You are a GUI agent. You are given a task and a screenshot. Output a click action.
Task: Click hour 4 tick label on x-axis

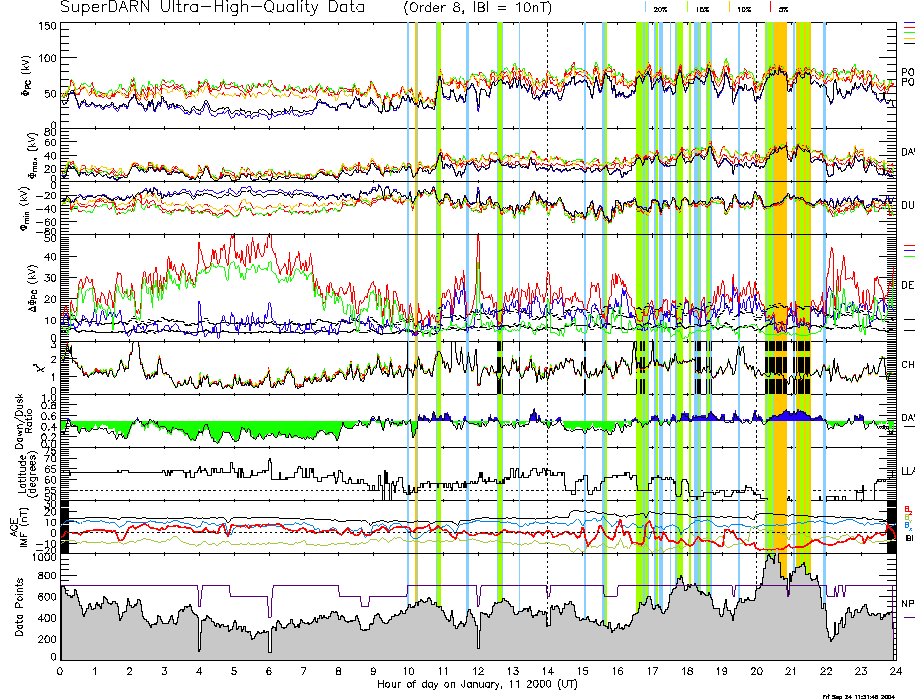point(199,671)
